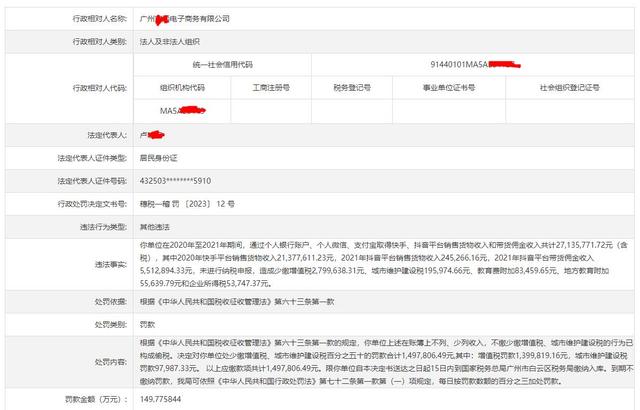Click the company name starting with 广州
The image size is (640, 410).
184,18
